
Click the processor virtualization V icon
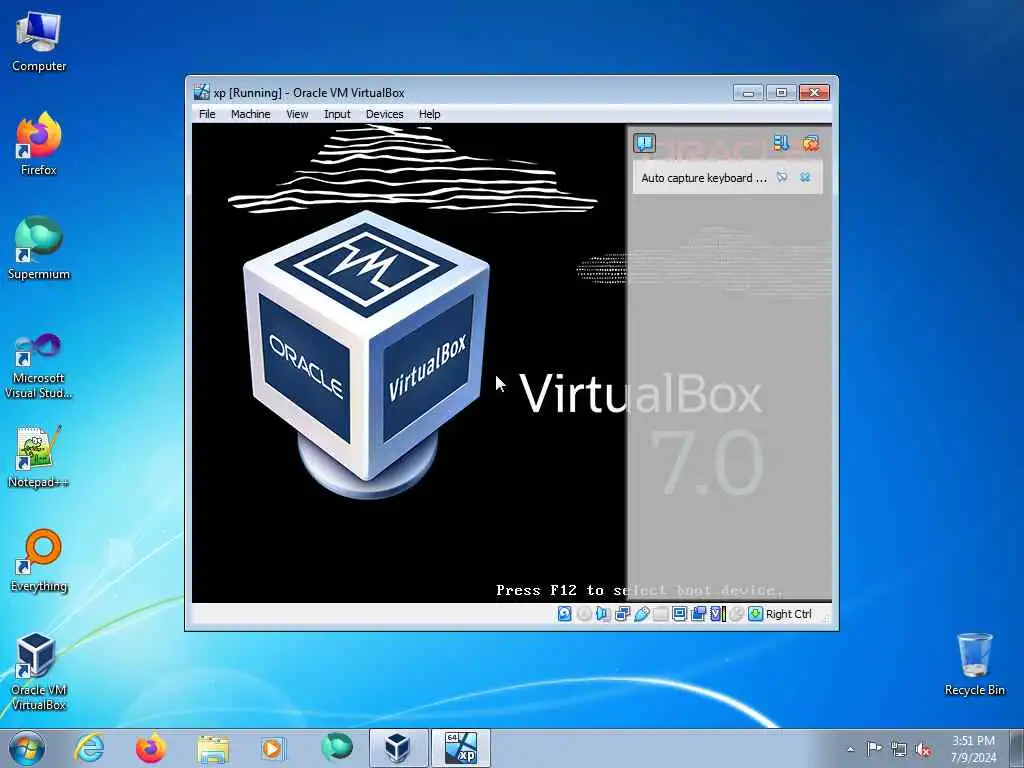click(x=718, y=614)
